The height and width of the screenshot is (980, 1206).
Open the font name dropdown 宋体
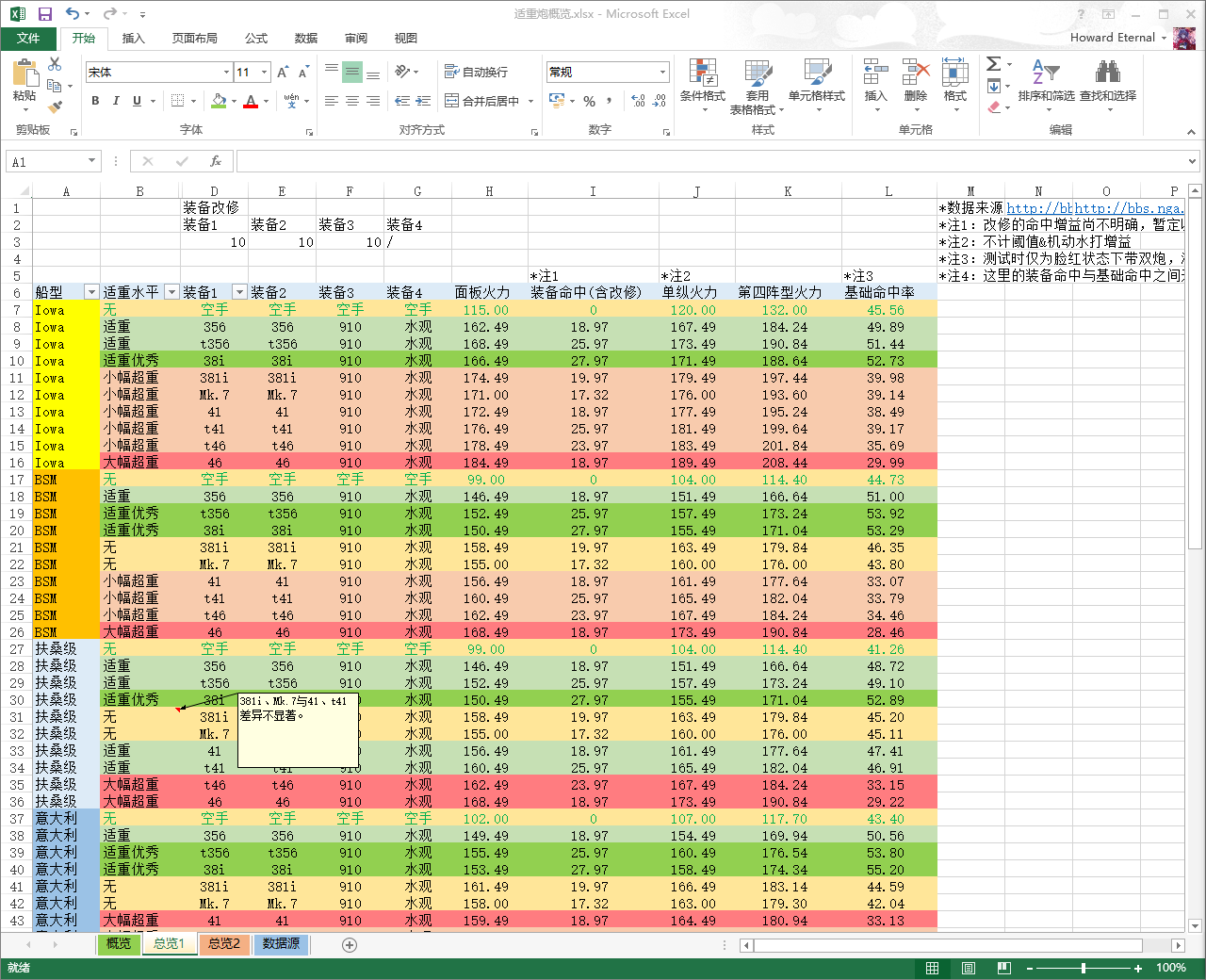pos(226,72)
